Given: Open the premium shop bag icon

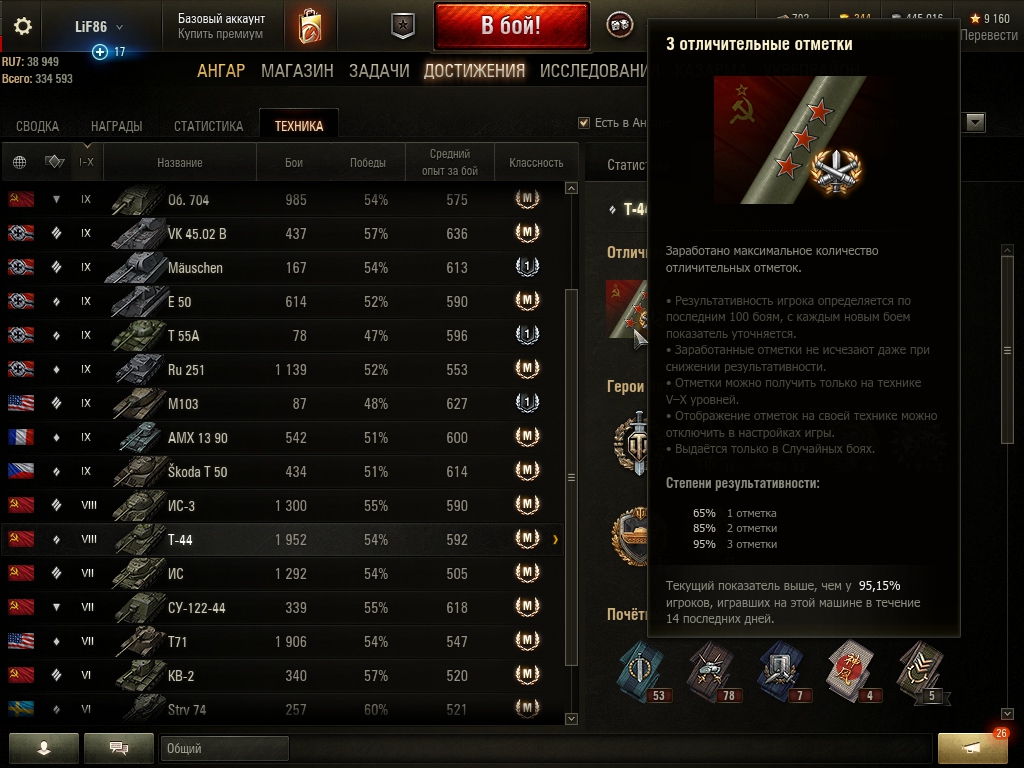Looking at the screenshot, I should (310, 27).
